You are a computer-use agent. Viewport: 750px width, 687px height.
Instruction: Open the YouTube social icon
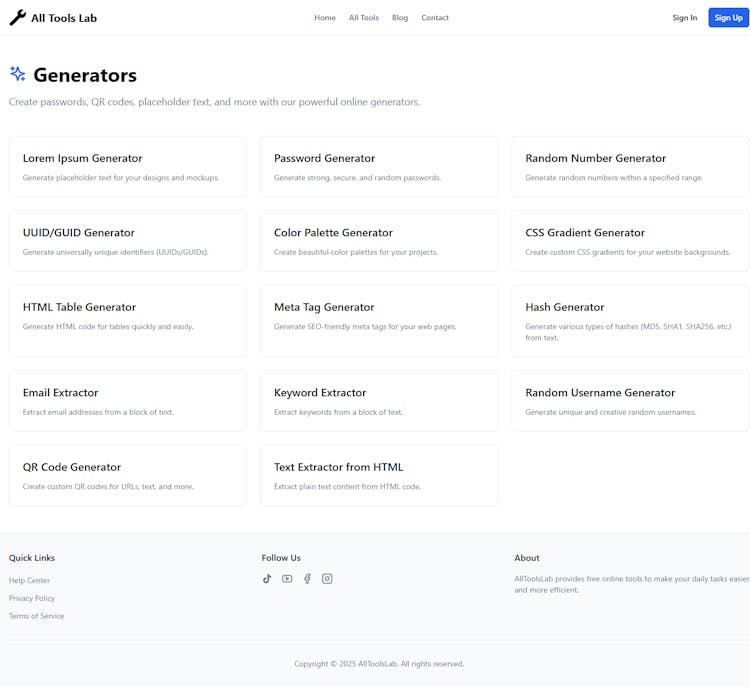(x=287, y=578)
